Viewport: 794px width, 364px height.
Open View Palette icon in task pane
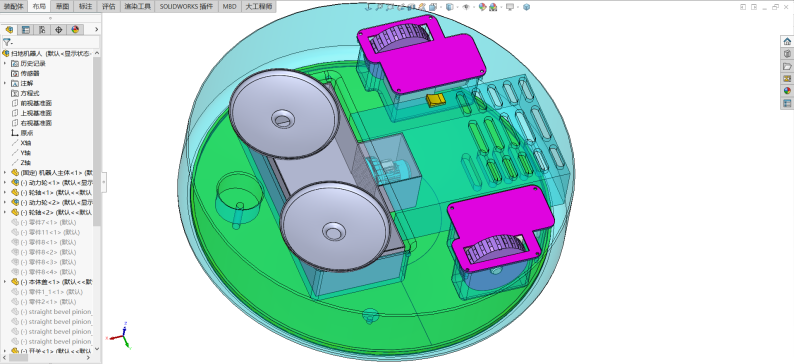(787, 78)
